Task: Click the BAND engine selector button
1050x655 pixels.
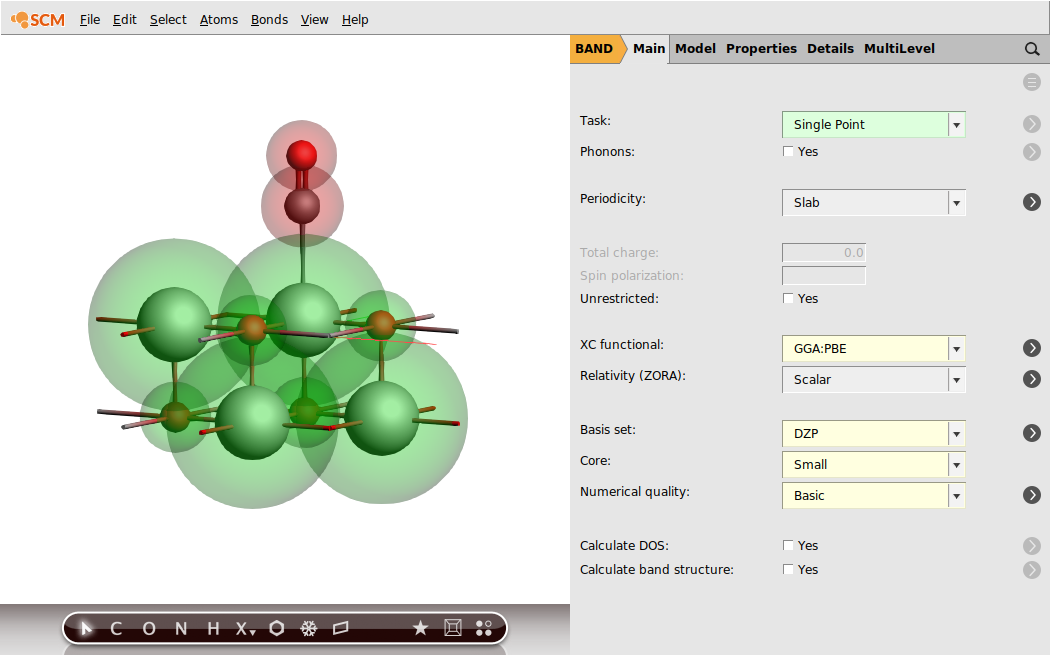Action: click(595, 49)
